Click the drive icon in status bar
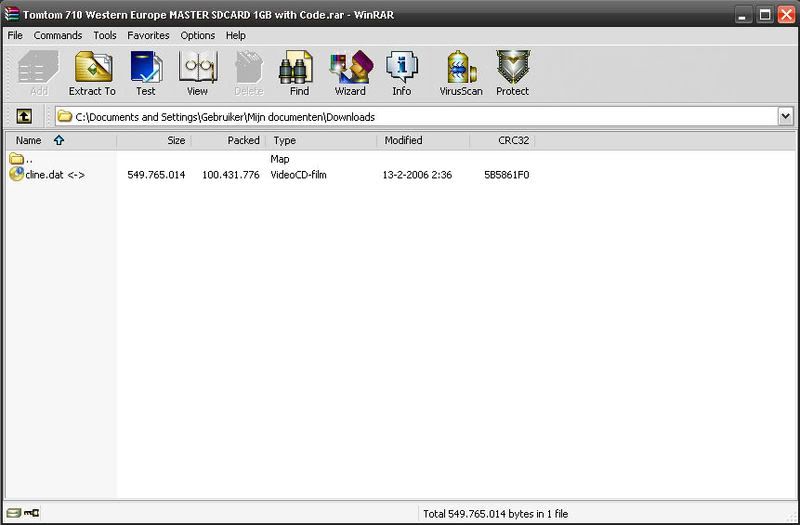The image size is (800, 525). 14,514
